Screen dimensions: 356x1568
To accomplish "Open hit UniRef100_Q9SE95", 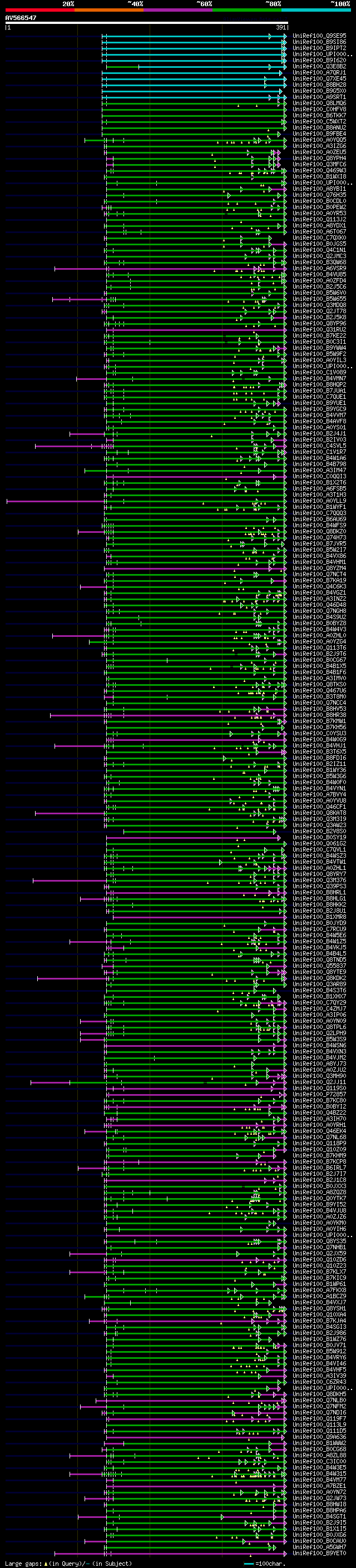I will 319,36.
